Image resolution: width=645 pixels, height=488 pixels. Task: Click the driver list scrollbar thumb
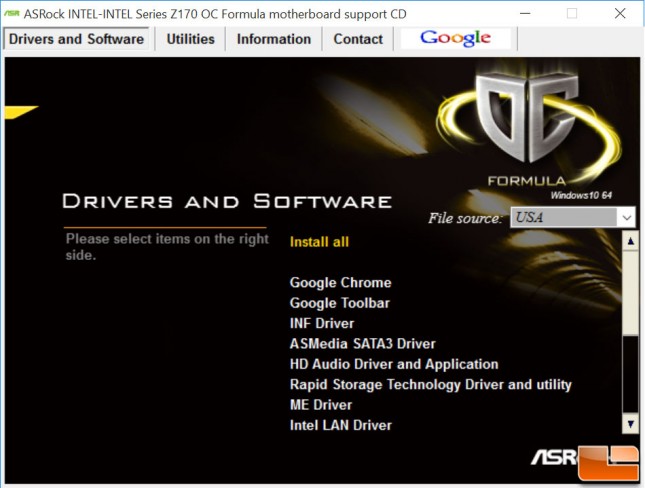click(630, 293)
